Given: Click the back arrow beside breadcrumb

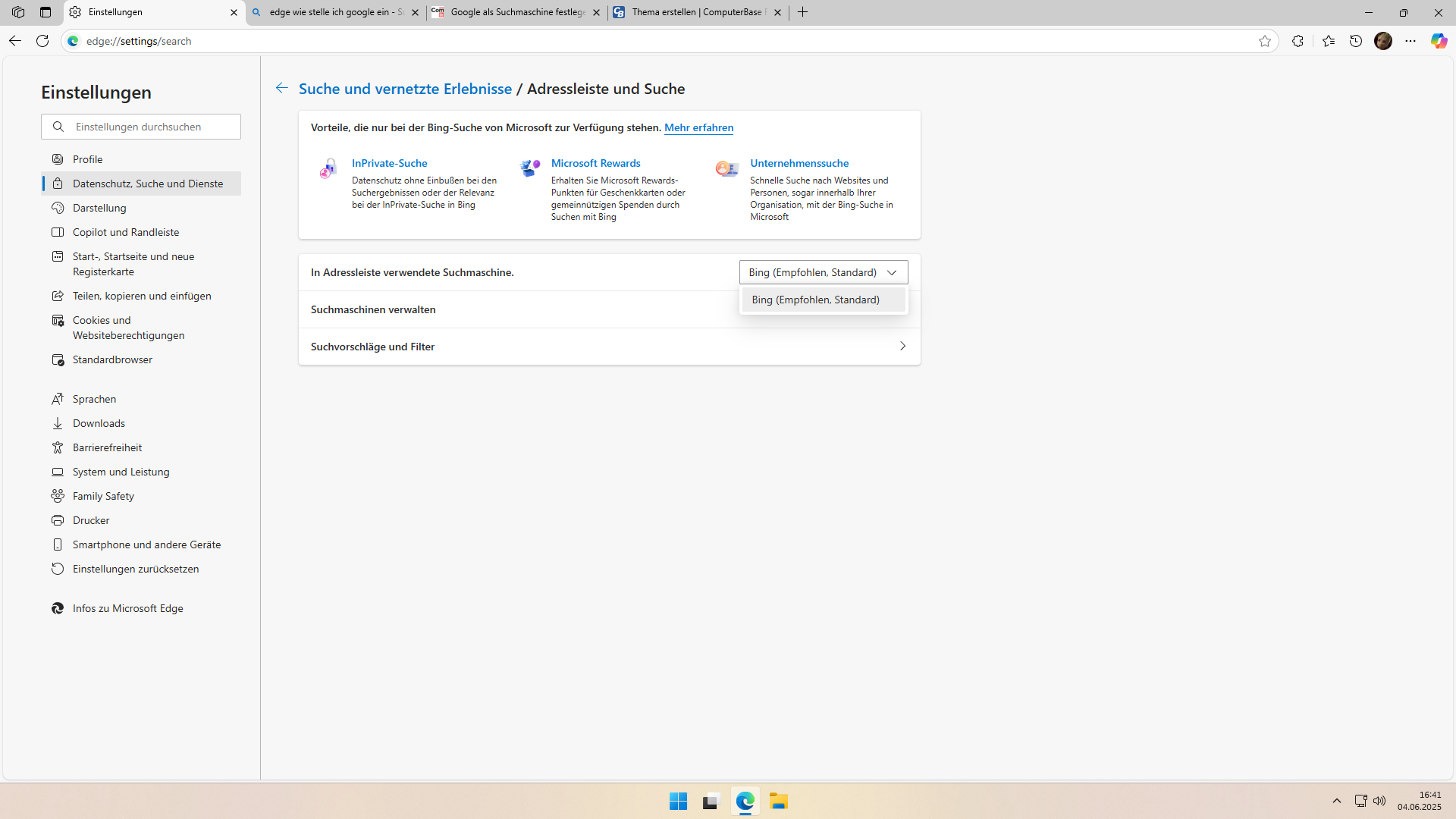Looking at the screenshot, I should [x=281, y=89].
